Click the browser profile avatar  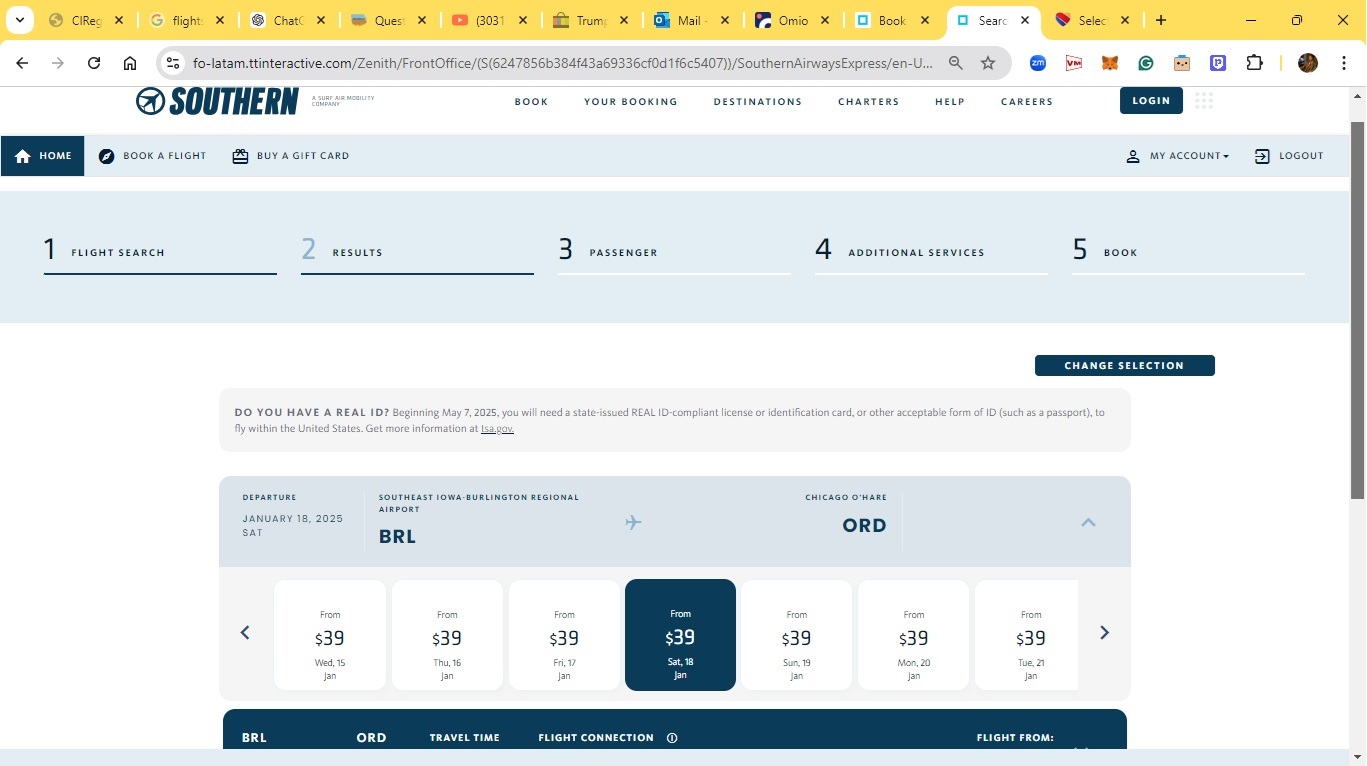[x=1308, y=63]
